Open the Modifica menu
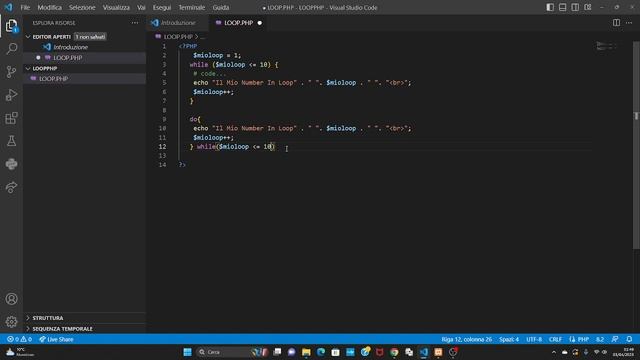The image size is (640, 360). click(x=49, y=7)
